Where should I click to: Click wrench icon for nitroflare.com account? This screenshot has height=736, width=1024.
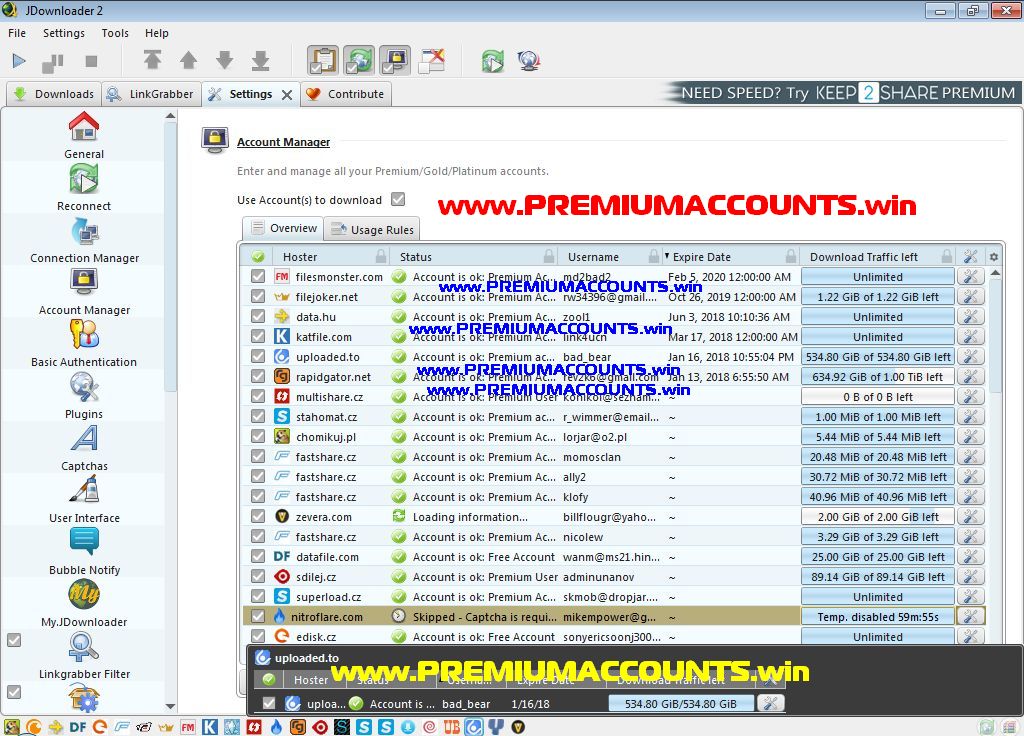(970, 616)
